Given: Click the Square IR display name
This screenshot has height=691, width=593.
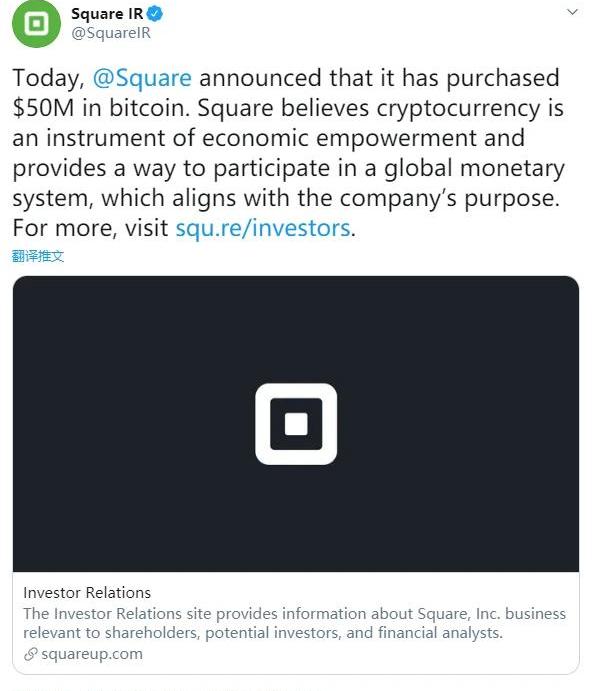Looking at the screenshot, I should pos(107,14).
